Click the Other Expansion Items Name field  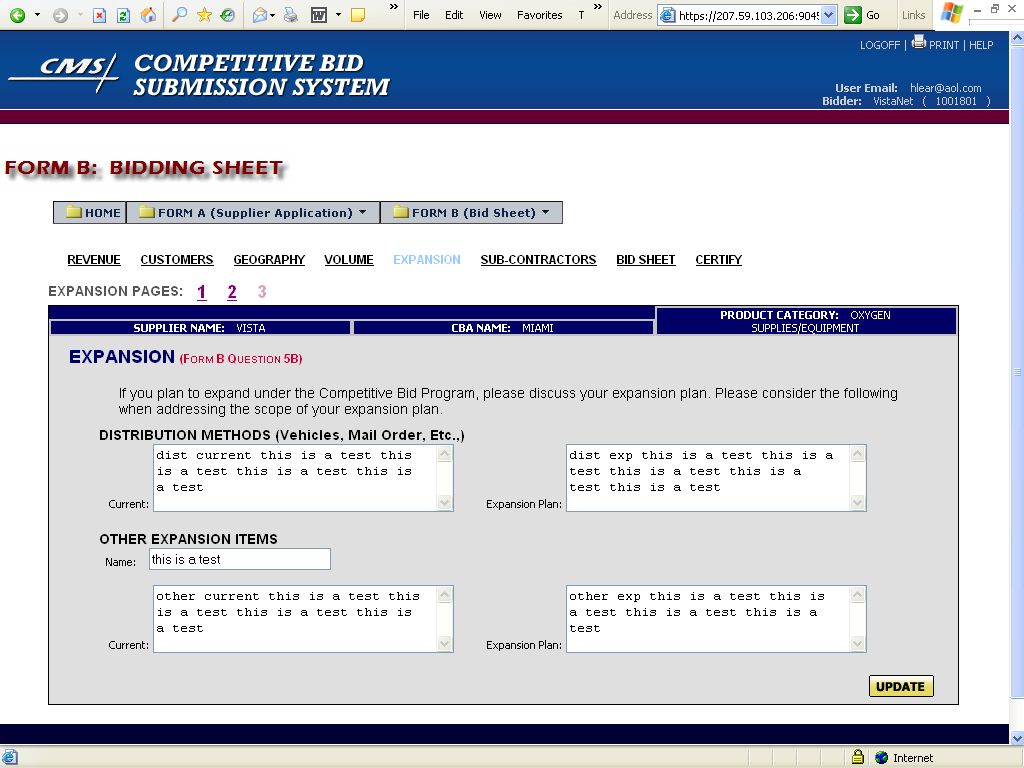240,559
